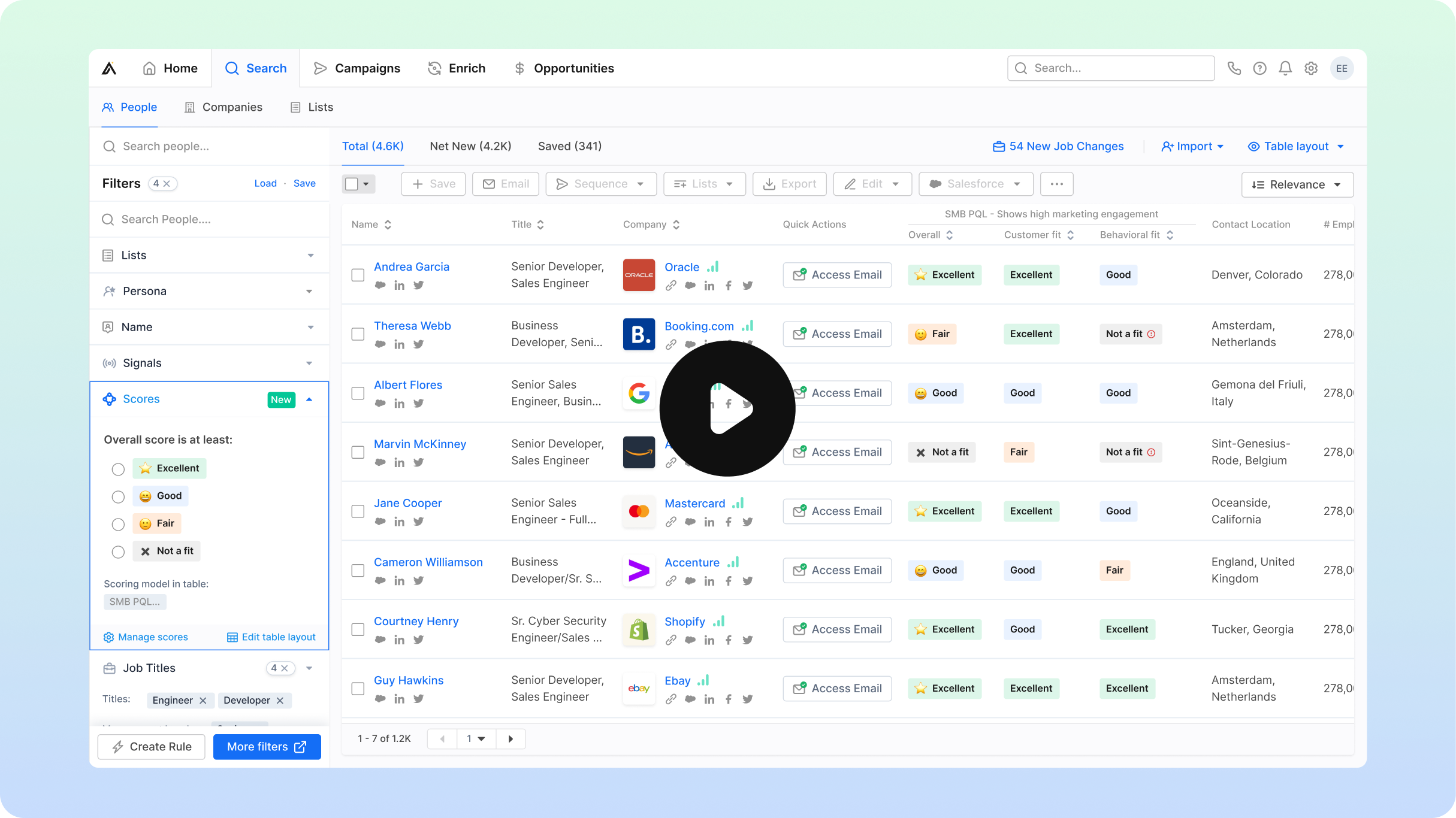Viewport: 1456px width, 818px height.
Task: Select the Fair score radio button
Action: [x=118, y=524]
